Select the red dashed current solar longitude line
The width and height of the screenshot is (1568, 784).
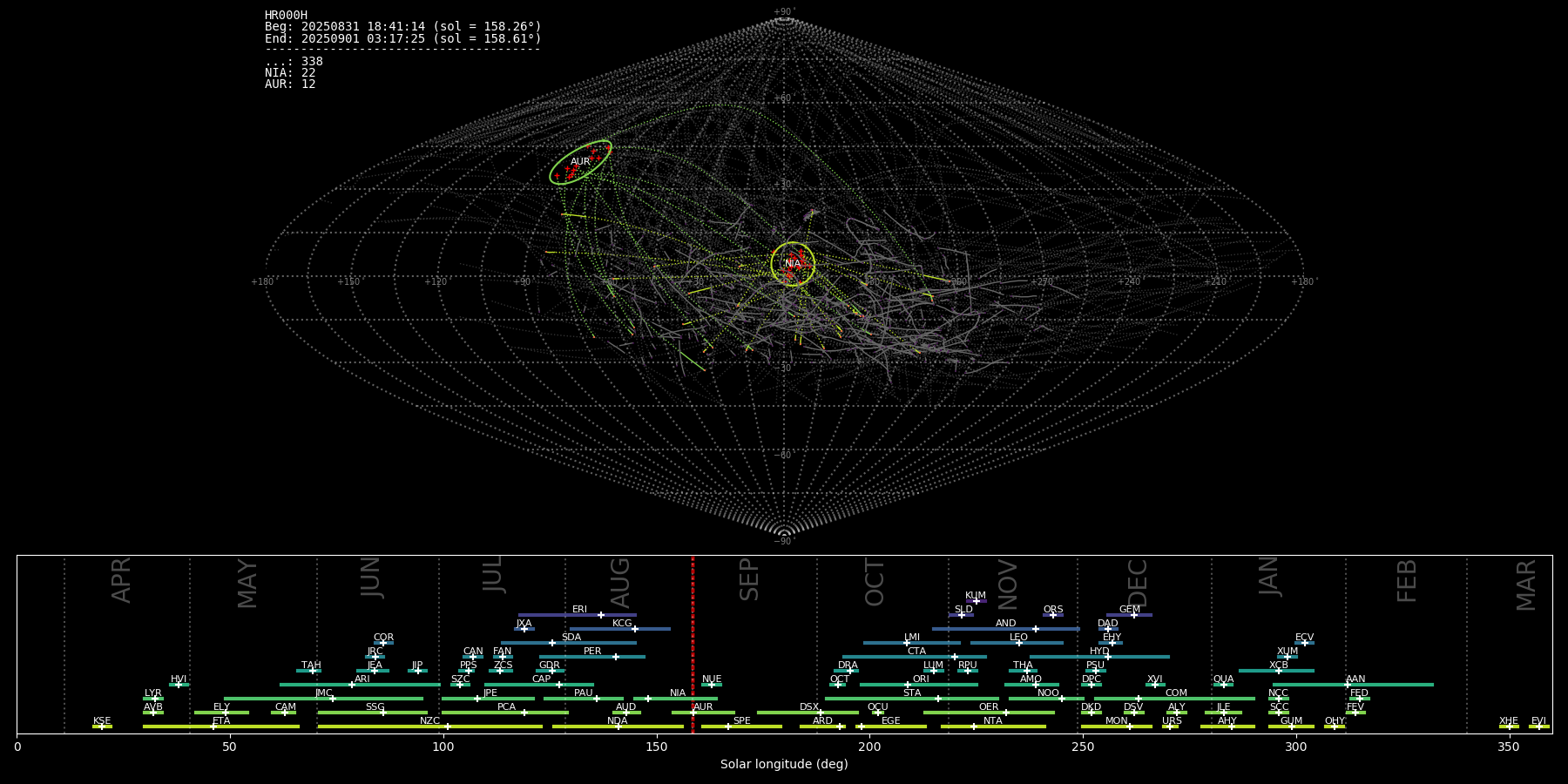[693, 645]
